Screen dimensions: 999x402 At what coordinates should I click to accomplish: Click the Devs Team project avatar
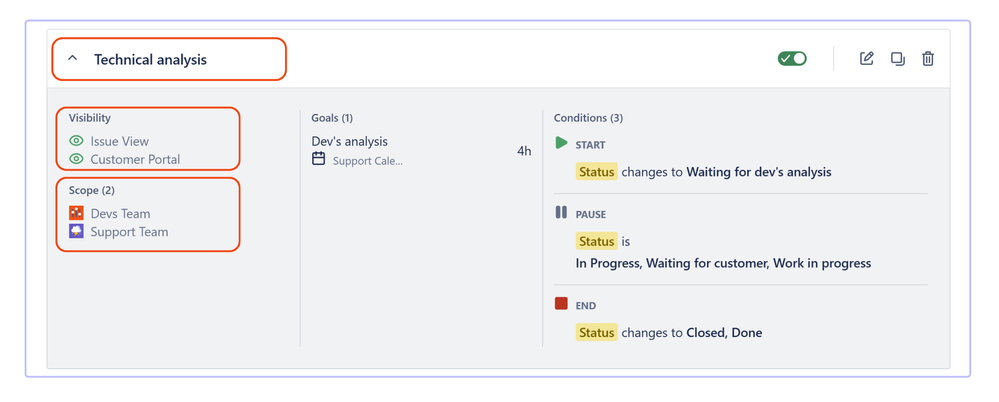point(76,213)
